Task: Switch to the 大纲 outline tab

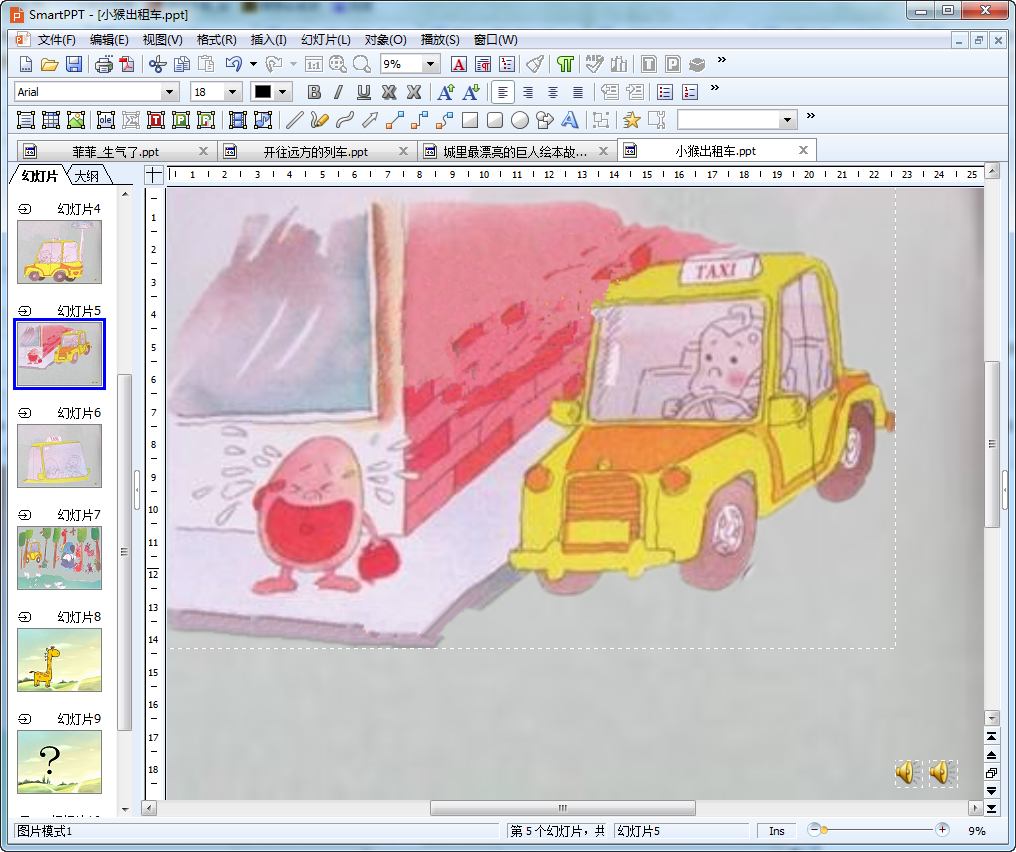Action: [92, 177]
